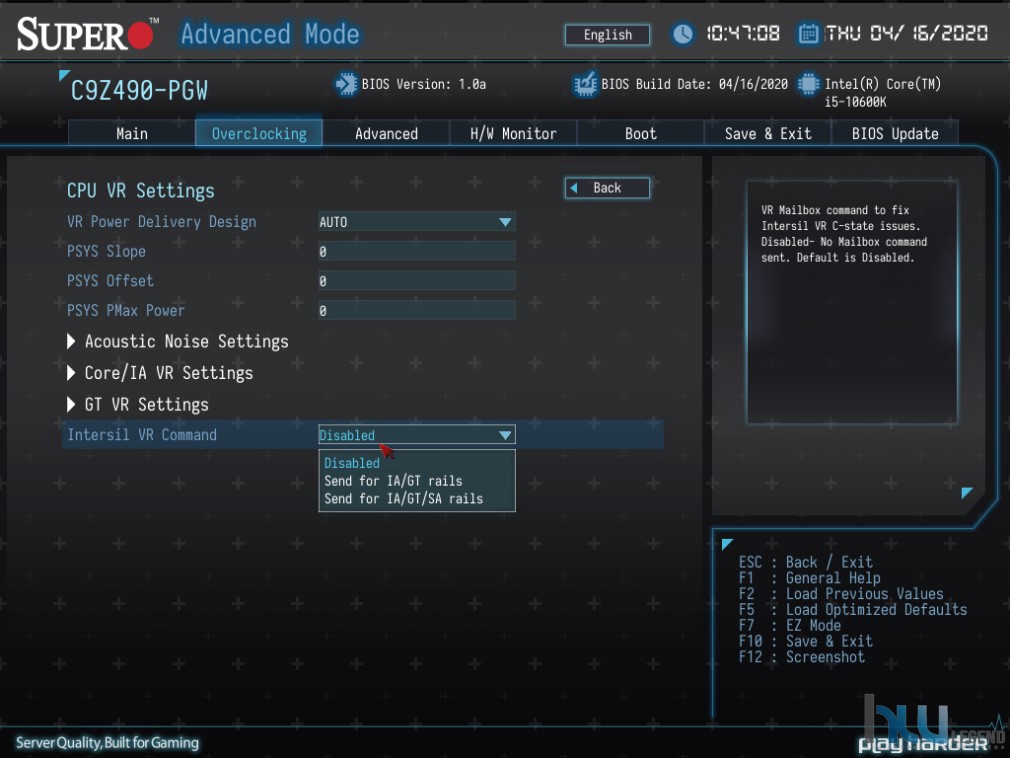
Task: Click the PSYS Offset value field
Action: coord(417,281)
